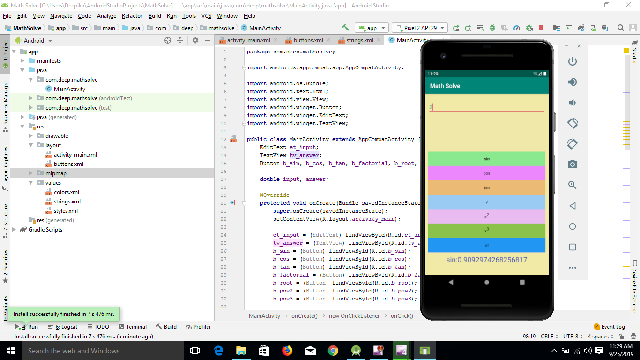The height and width of the screenshot is (360, 640).
Task: Open Chrome from the taskbar
Action: click(x=333, y=351)
